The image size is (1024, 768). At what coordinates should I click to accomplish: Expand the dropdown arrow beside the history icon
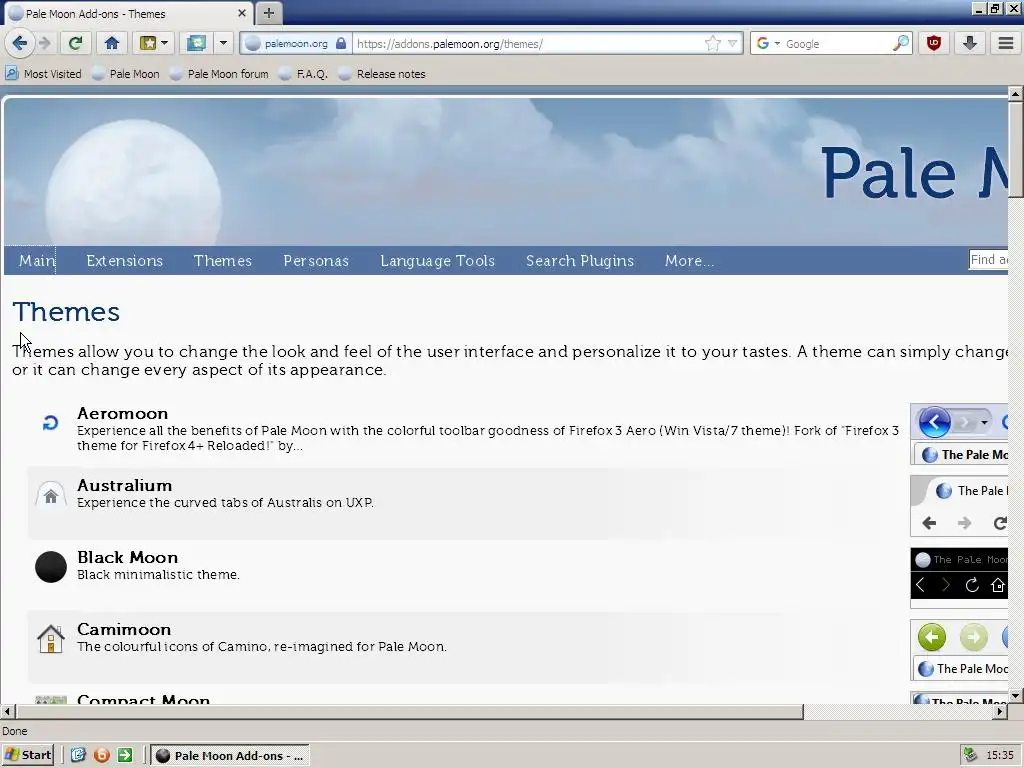[223, 44]
